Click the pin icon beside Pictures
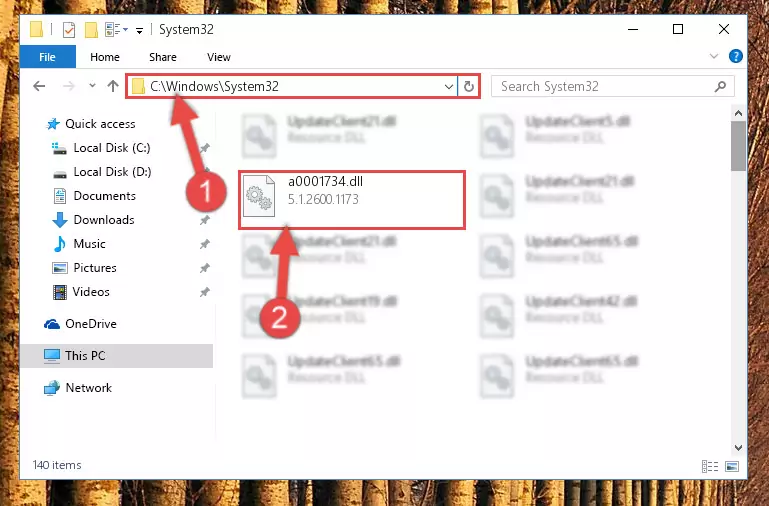 [x=205, y=268]
